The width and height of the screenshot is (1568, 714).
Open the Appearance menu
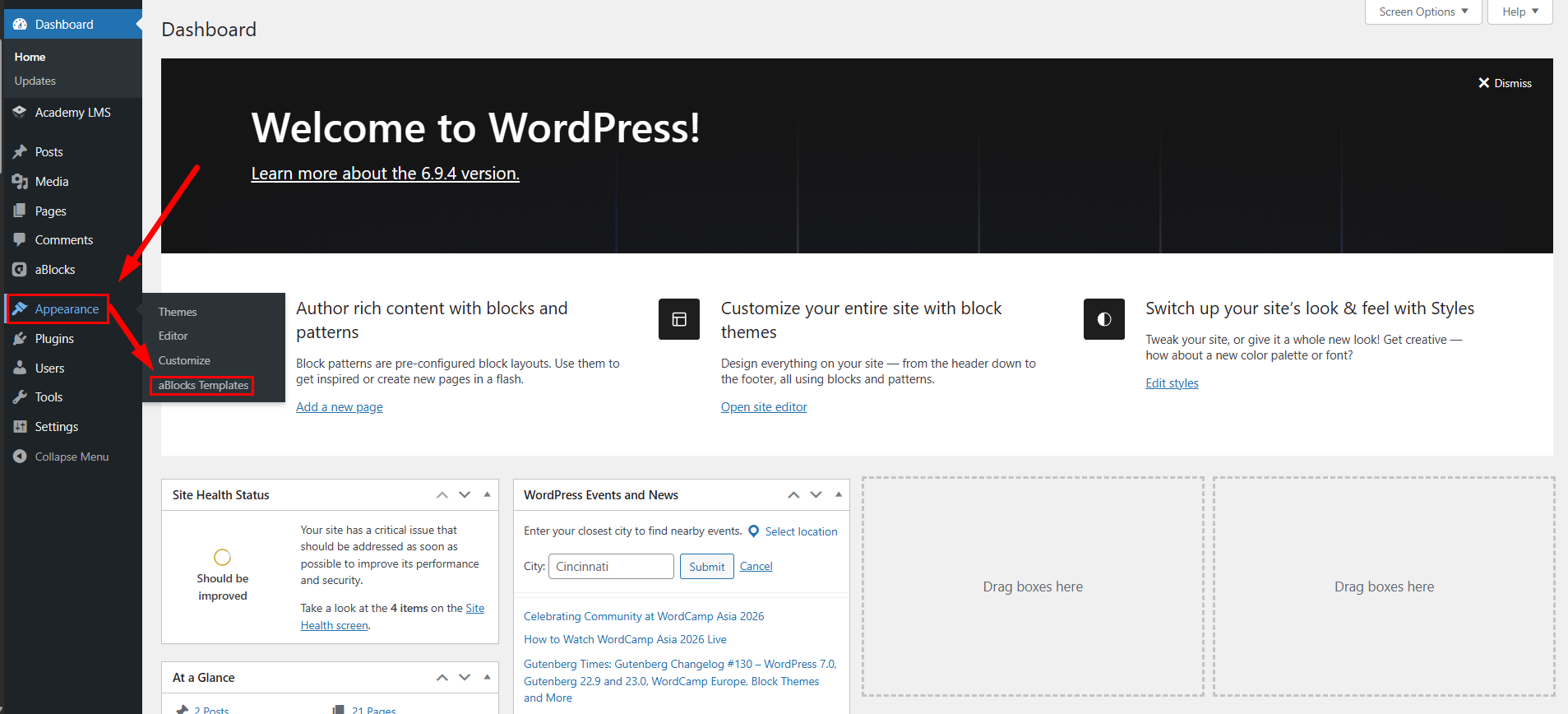coord(72,309)
